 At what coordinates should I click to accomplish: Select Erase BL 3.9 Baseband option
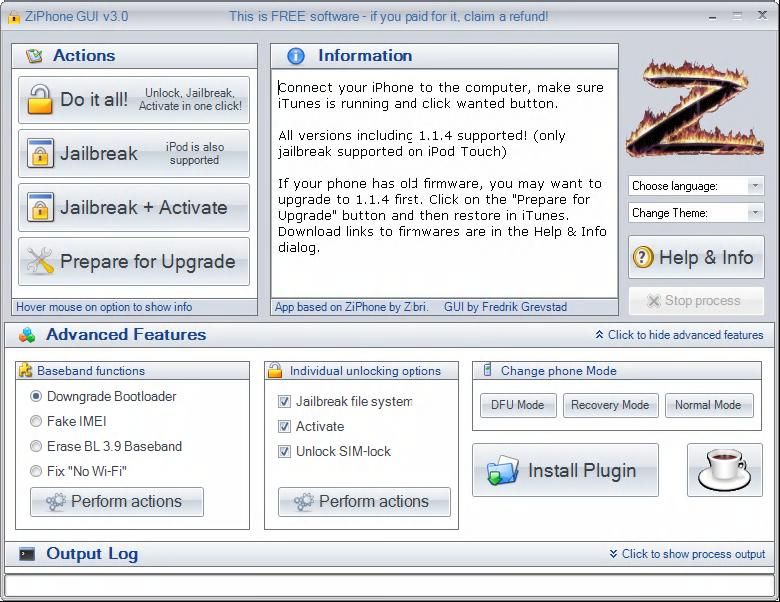tap(106, 446)
